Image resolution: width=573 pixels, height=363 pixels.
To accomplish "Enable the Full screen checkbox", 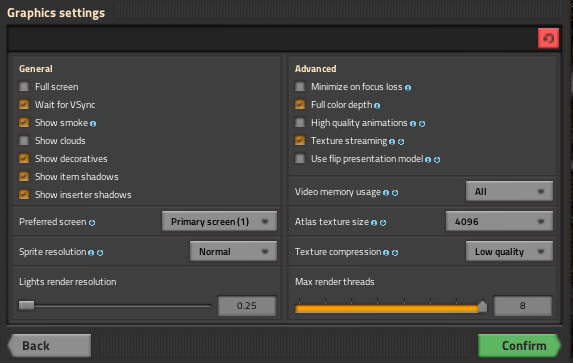I will [x=24, y=87].
